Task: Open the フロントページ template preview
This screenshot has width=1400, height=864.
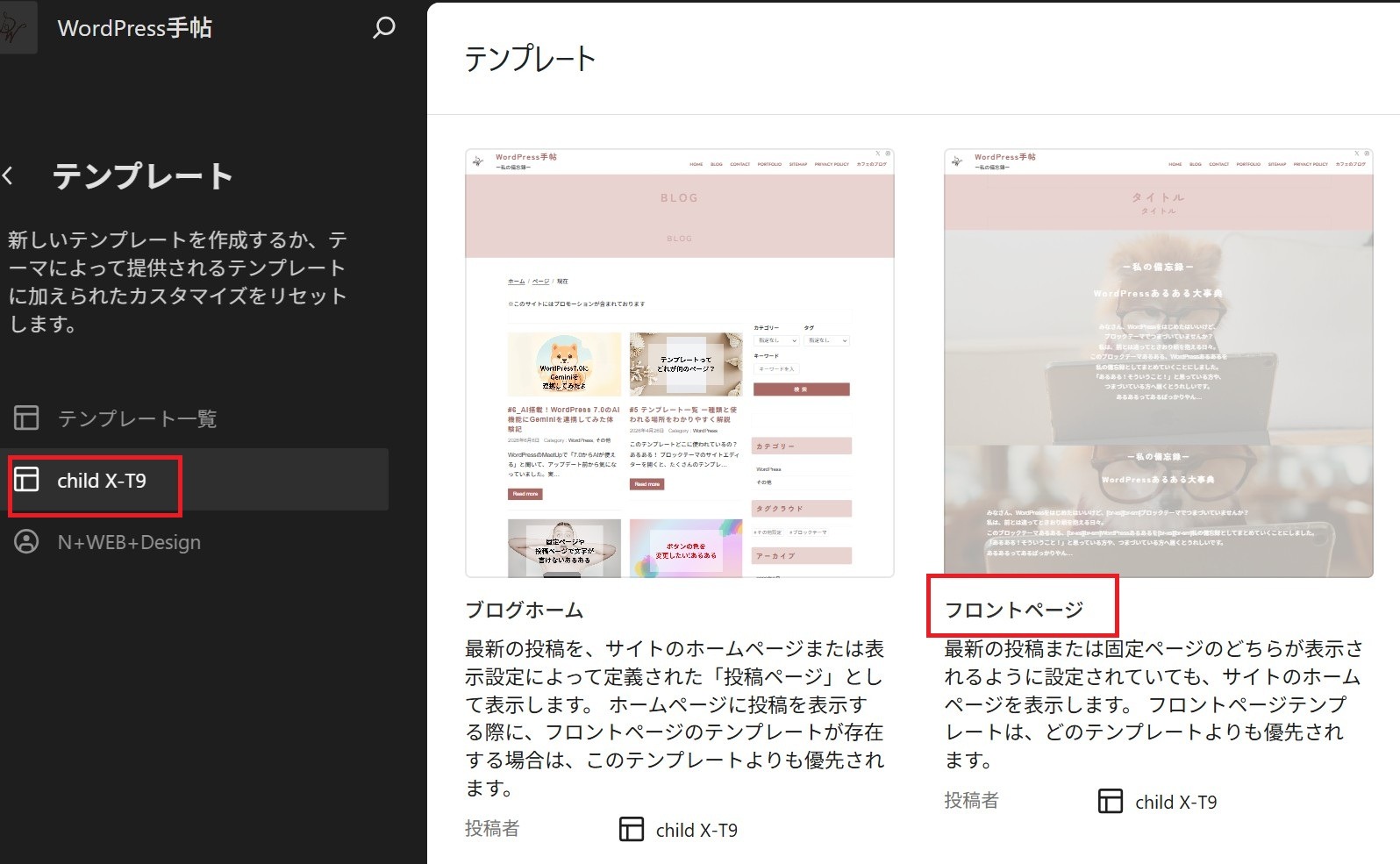Action: click(1159, 363)
